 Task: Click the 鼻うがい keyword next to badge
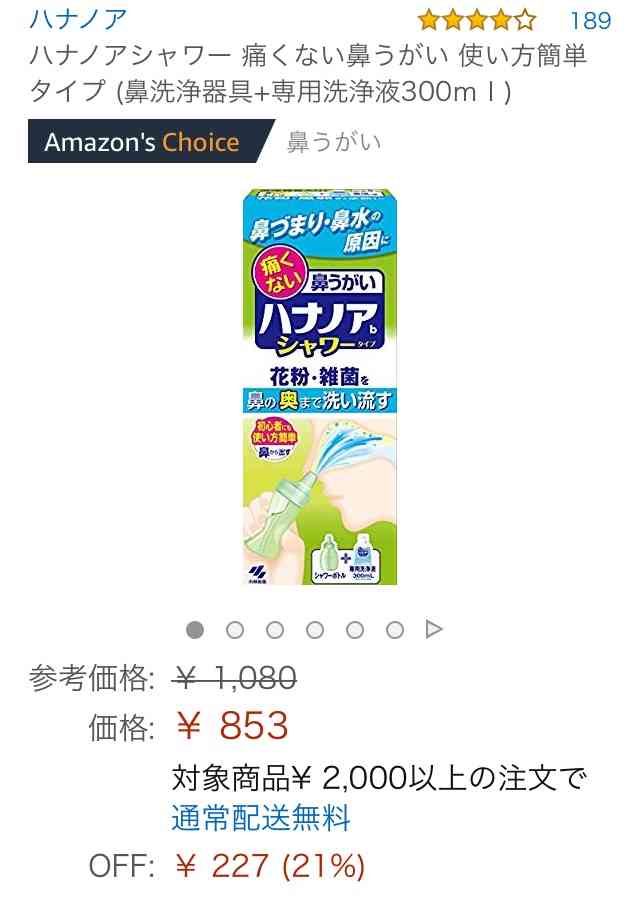tap(333, 142)
